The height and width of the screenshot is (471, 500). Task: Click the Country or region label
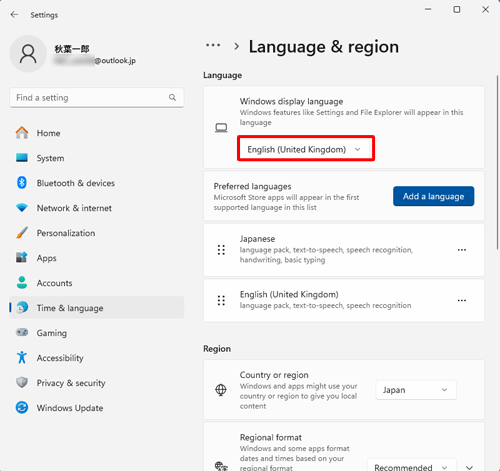pos(274,375)
